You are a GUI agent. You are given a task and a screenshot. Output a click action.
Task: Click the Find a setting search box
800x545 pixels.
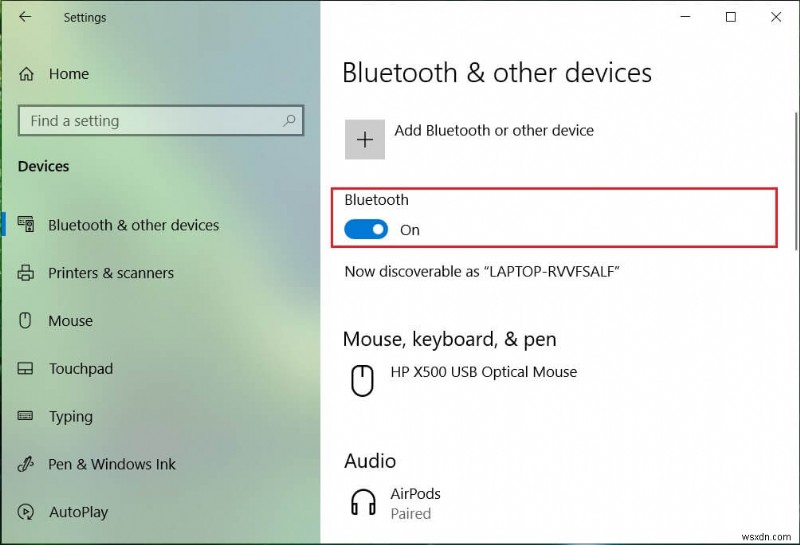[x=150, y=121]
